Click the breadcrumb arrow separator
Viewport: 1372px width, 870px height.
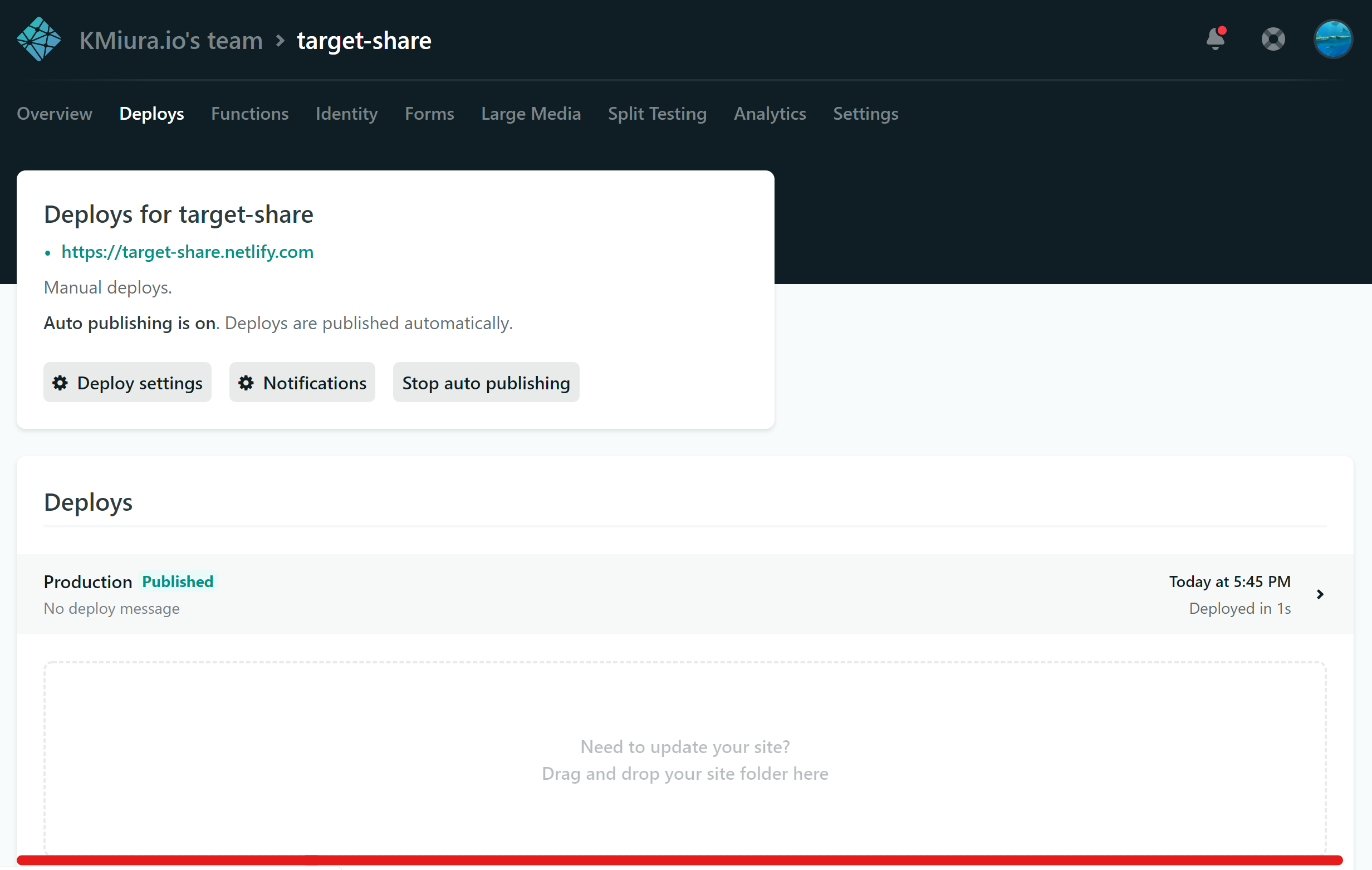tap(280, 41)
